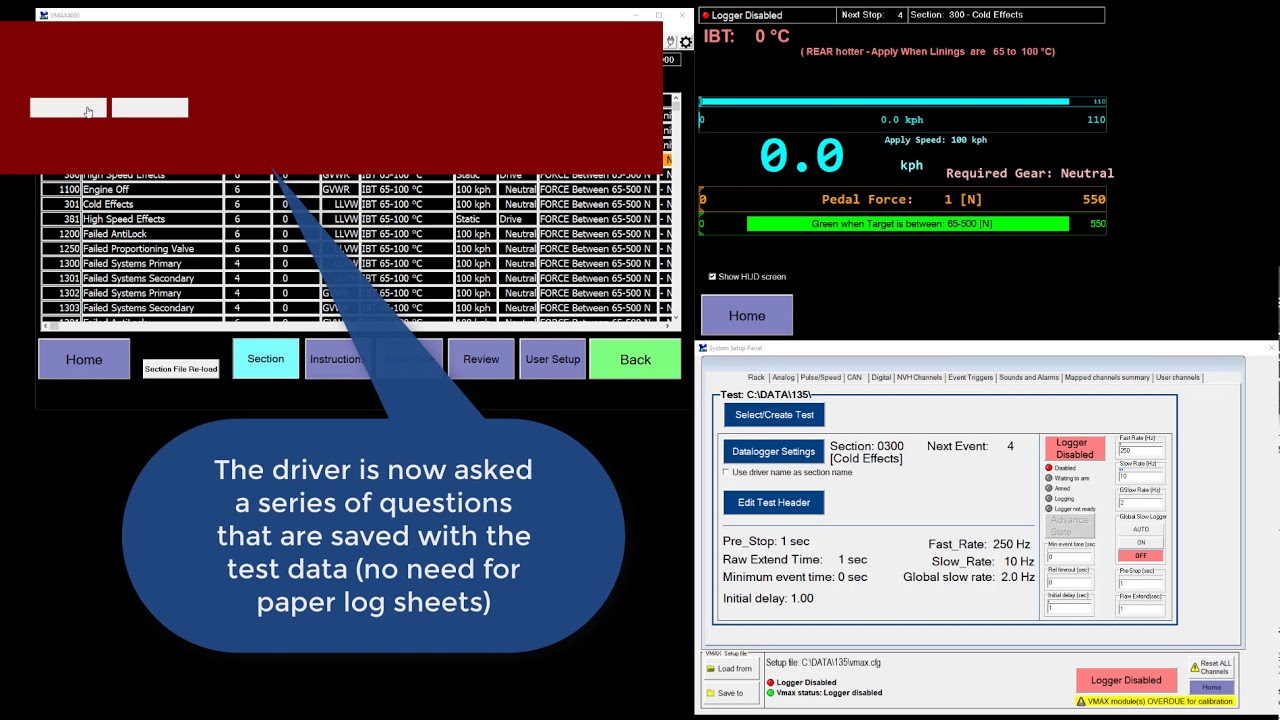Select the cyan Section button
This screenshot has width=1280, height=720.
tap(266, 359)
